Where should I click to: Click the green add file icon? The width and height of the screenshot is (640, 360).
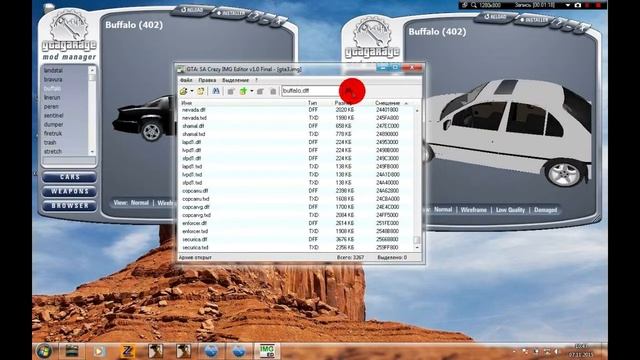click(x=244, y=91)
